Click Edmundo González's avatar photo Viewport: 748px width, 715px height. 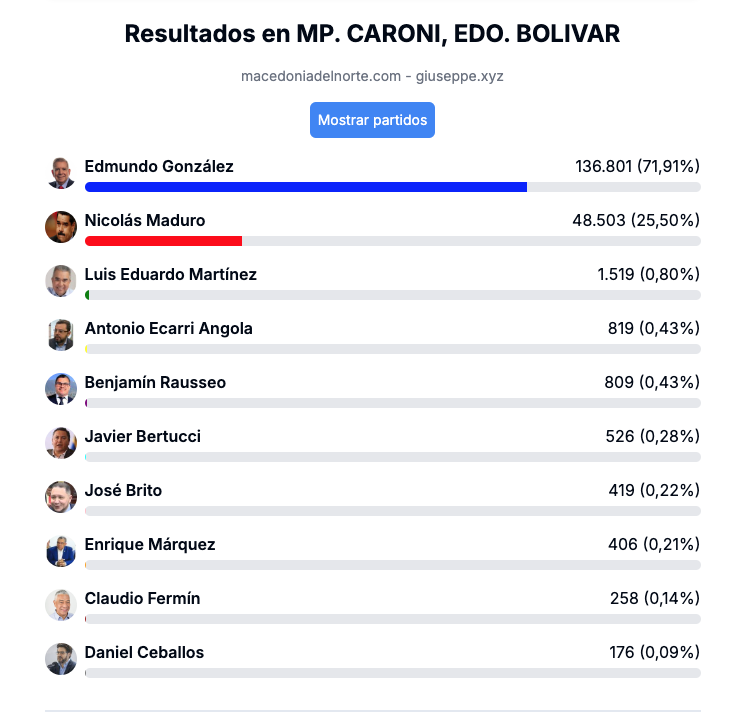coord(61,173)
